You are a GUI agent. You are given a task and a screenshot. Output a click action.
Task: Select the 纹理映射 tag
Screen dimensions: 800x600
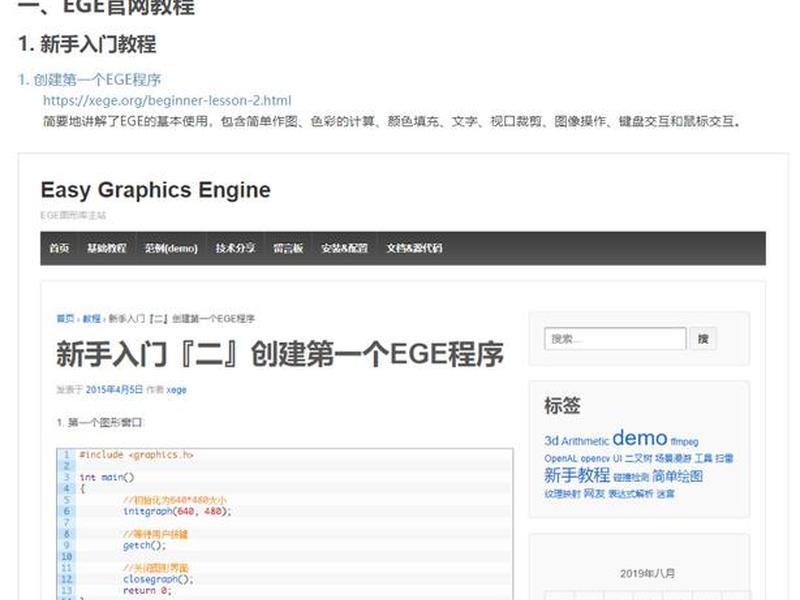[x=562, y=493]
